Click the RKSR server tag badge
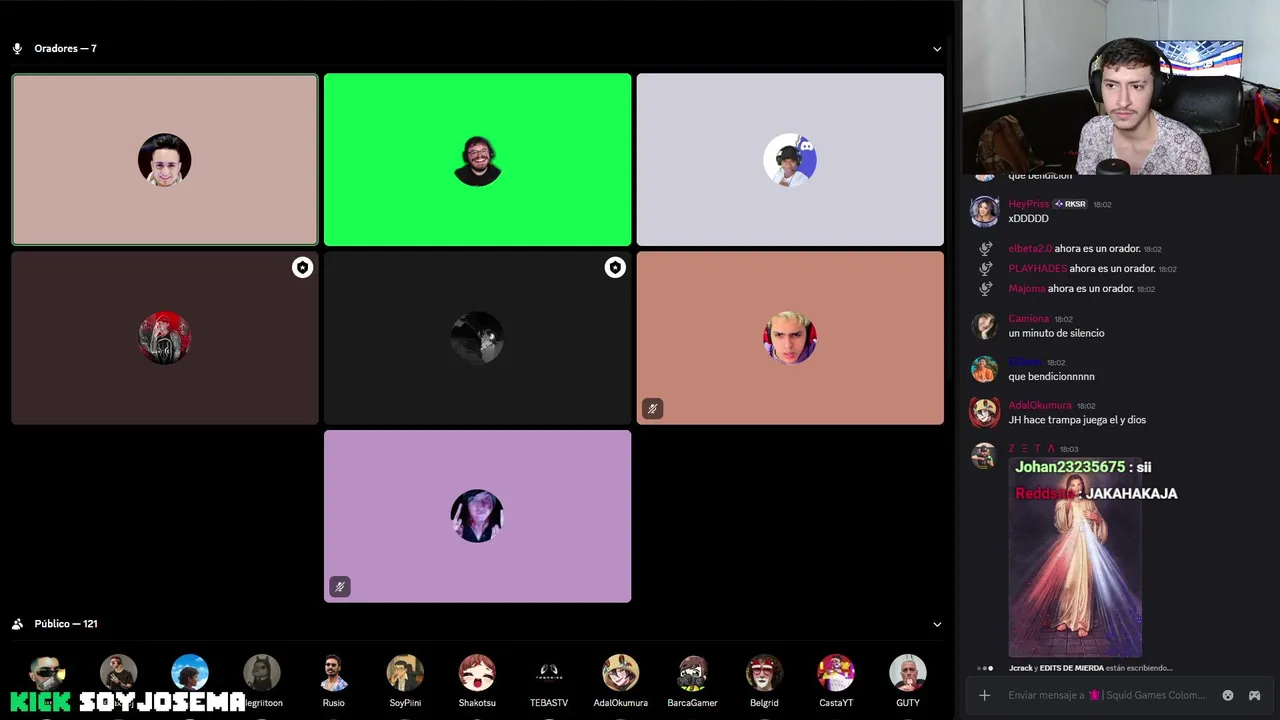 (x=1070, y=204)
